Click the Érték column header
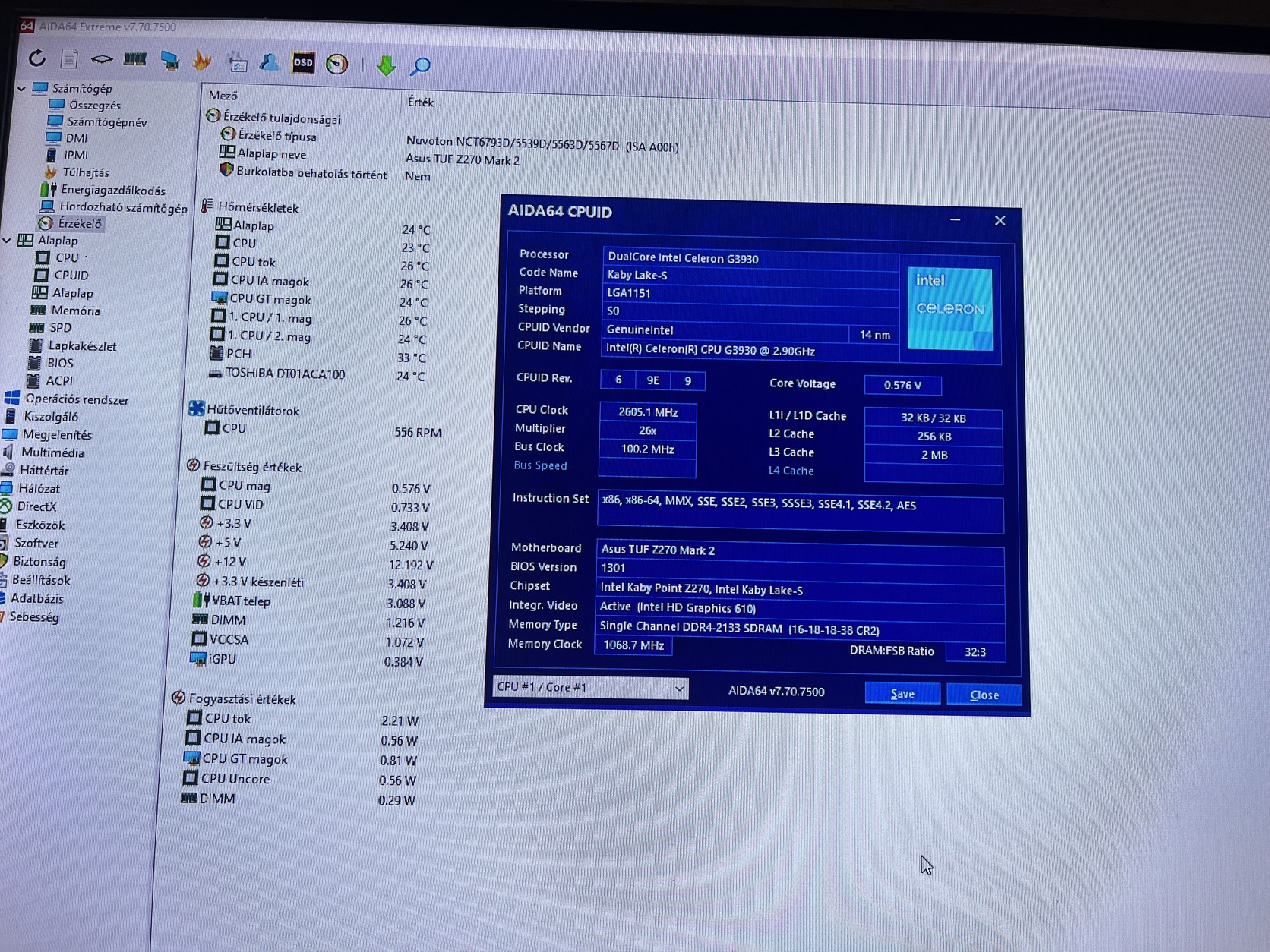The height and width of the screenshot is (952, 1270). [421, 102]
